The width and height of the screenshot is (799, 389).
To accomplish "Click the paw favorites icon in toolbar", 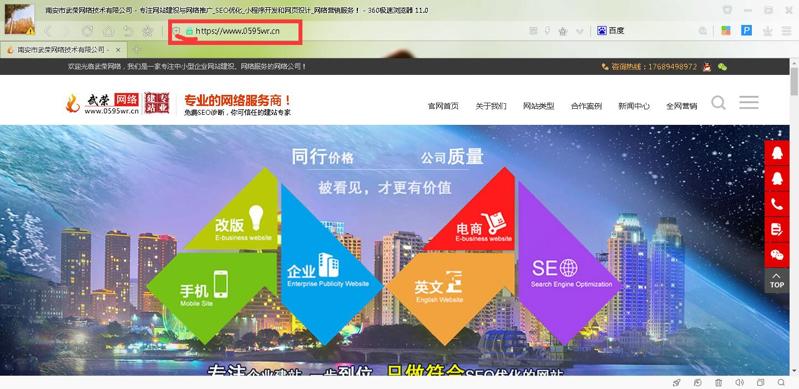I will (x=148, y=31).
